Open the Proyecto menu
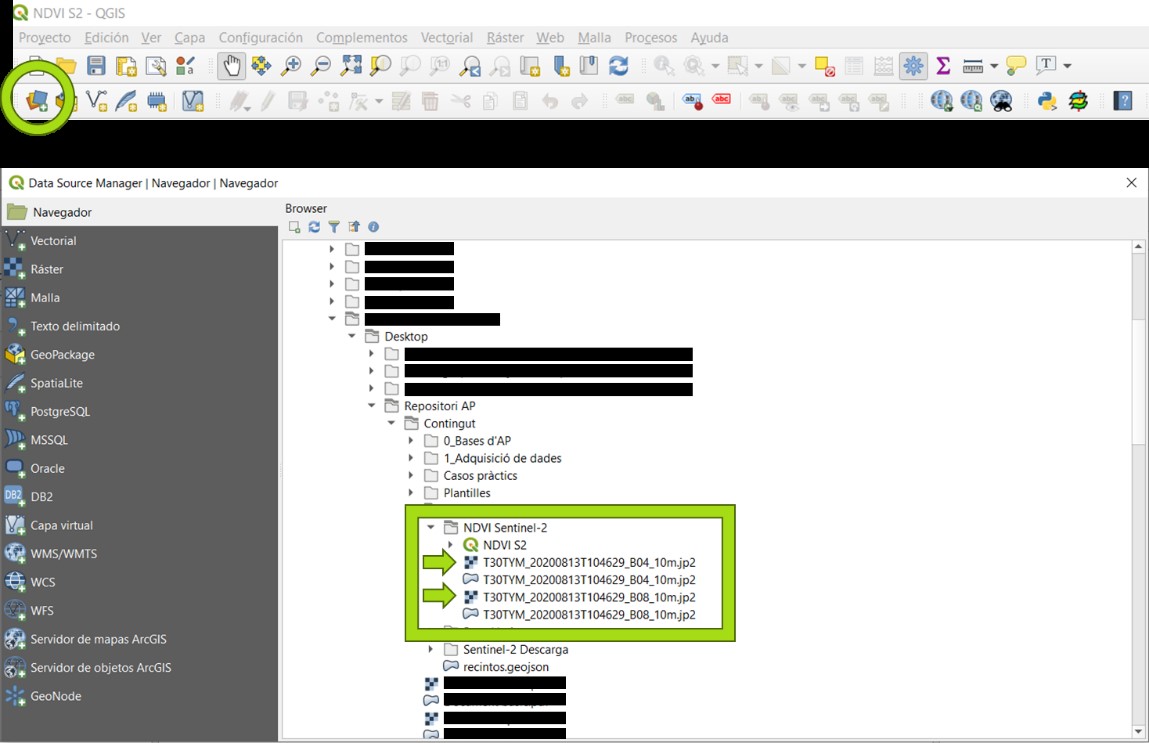Viewport: 1149px width, 743px height. [45, 37]
